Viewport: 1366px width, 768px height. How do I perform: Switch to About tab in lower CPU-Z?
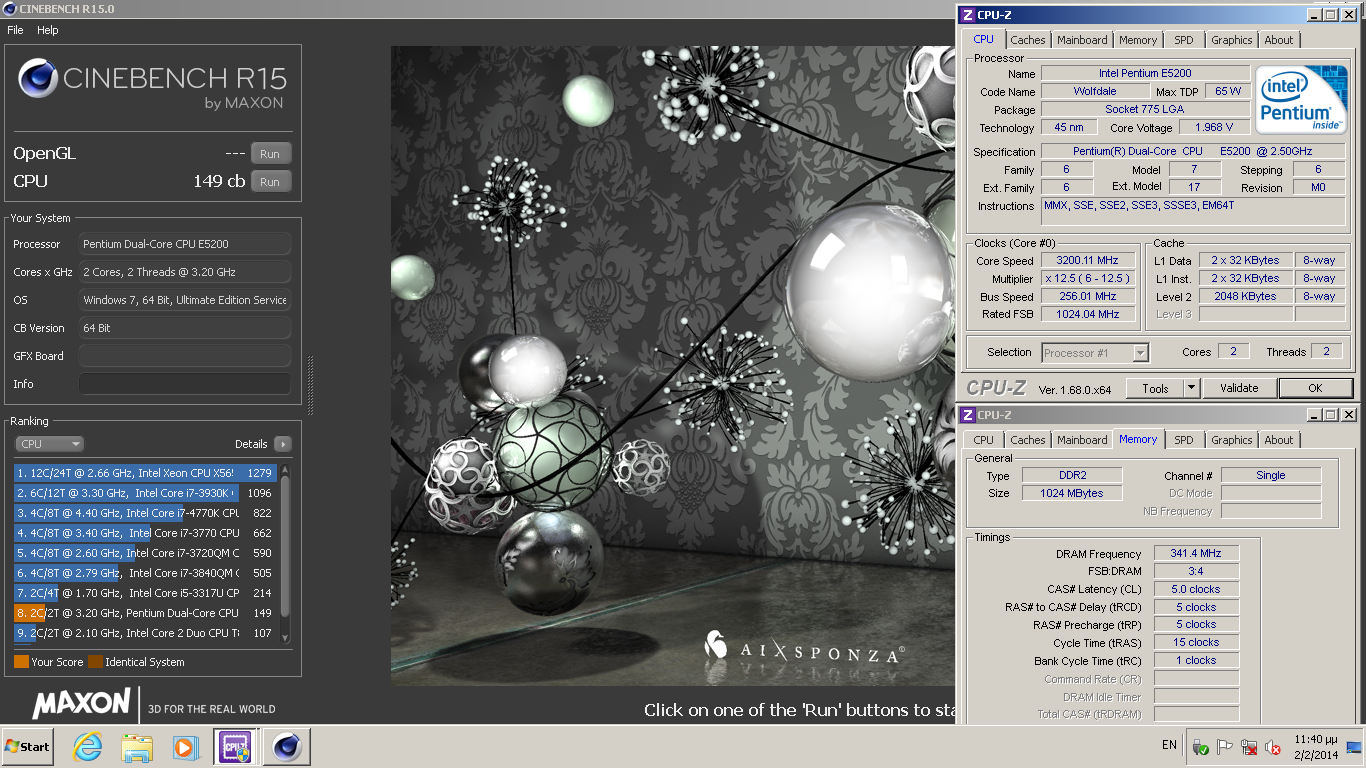1279,440
